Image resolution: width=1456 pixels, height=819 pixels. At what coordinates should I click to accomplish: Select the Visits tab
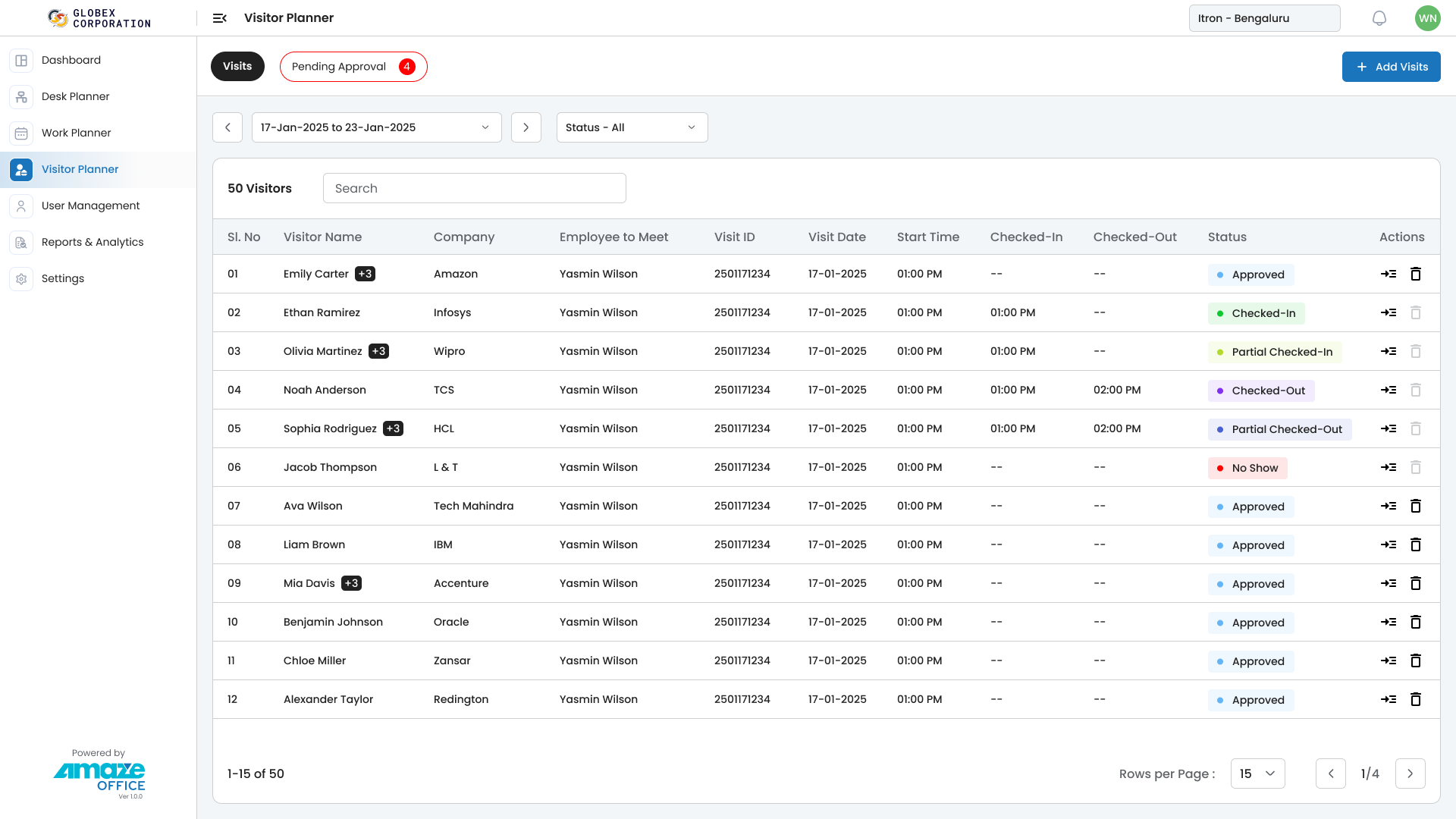click(x=237, y=66)
